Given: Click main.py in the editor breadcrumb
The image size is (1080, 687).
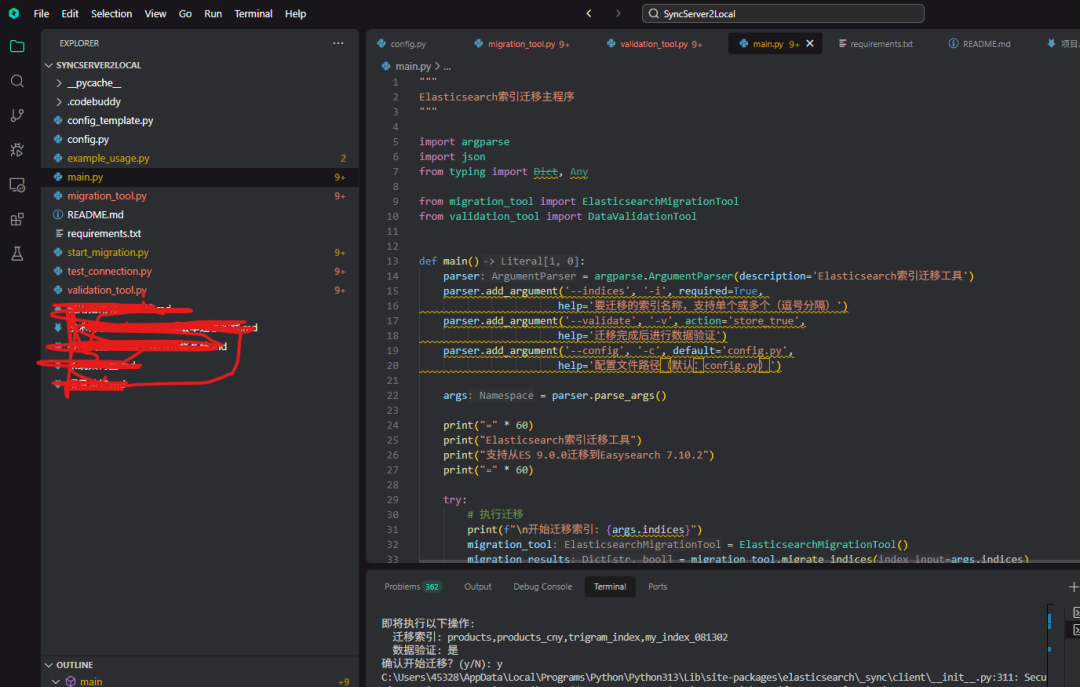Looking at the screenshot, I should coord(413,66).
